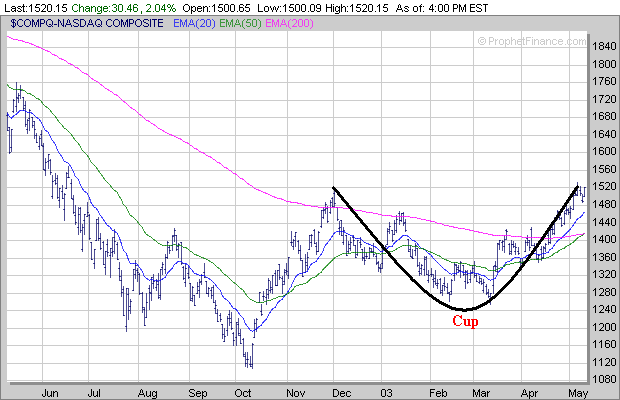The width and height of the screenshot is (620, 400).
Task: Click the 1760 price axis label
Action: pyautogui.click(x=604, y=81)
